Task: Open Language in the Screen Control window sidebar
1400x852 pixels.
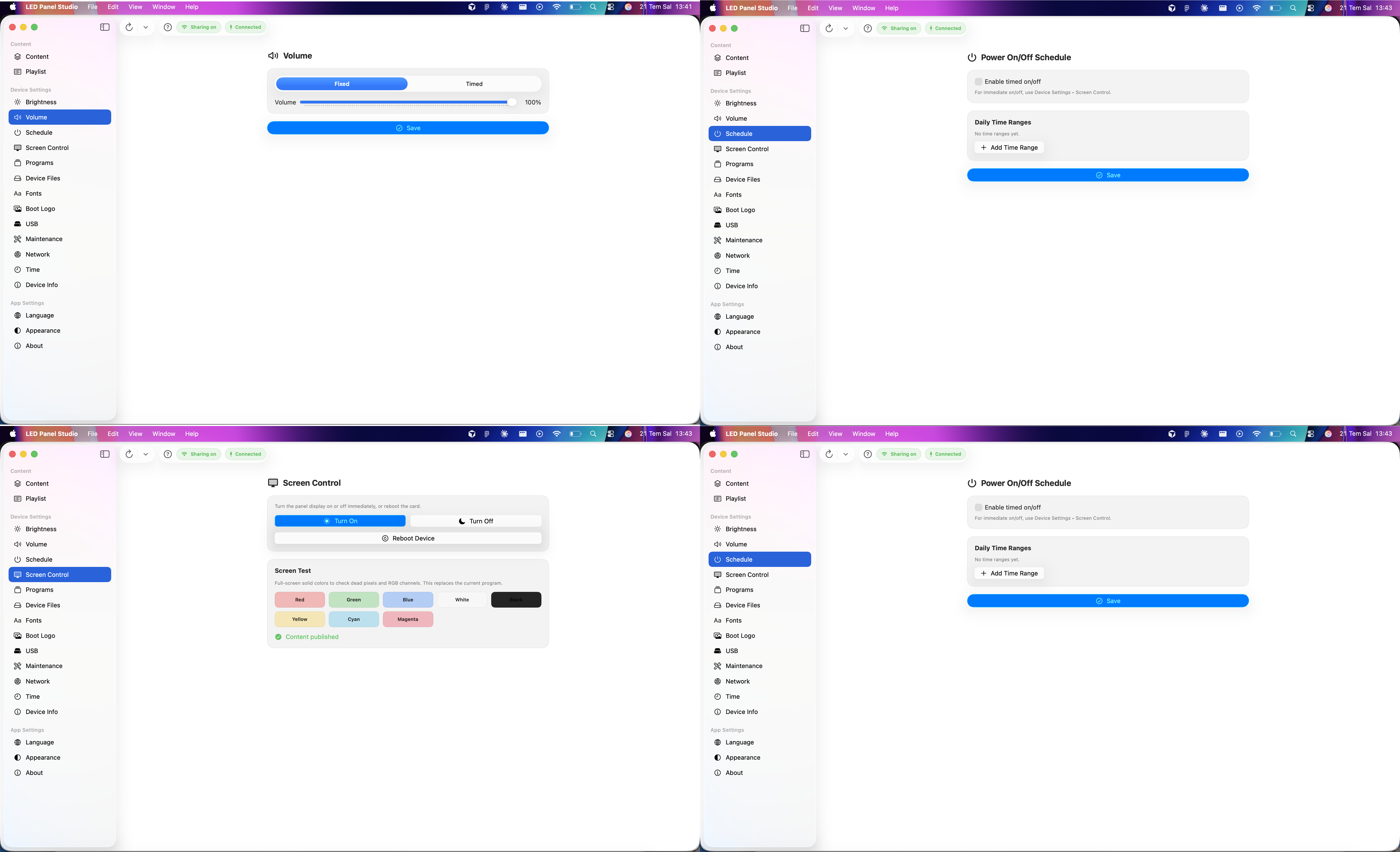Action: (x=60, y=742)
